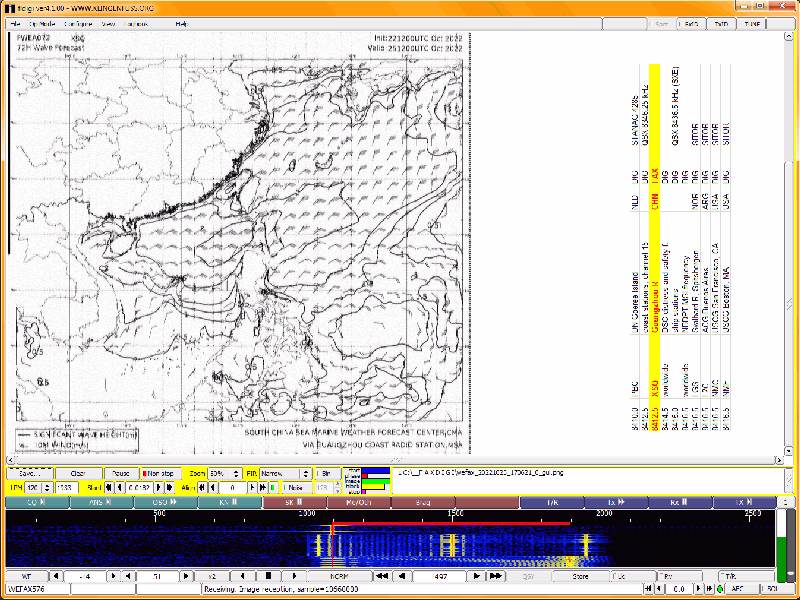Open the Configure menu
The width and height of the screenshot is (800, 600).
coord(79,22)
